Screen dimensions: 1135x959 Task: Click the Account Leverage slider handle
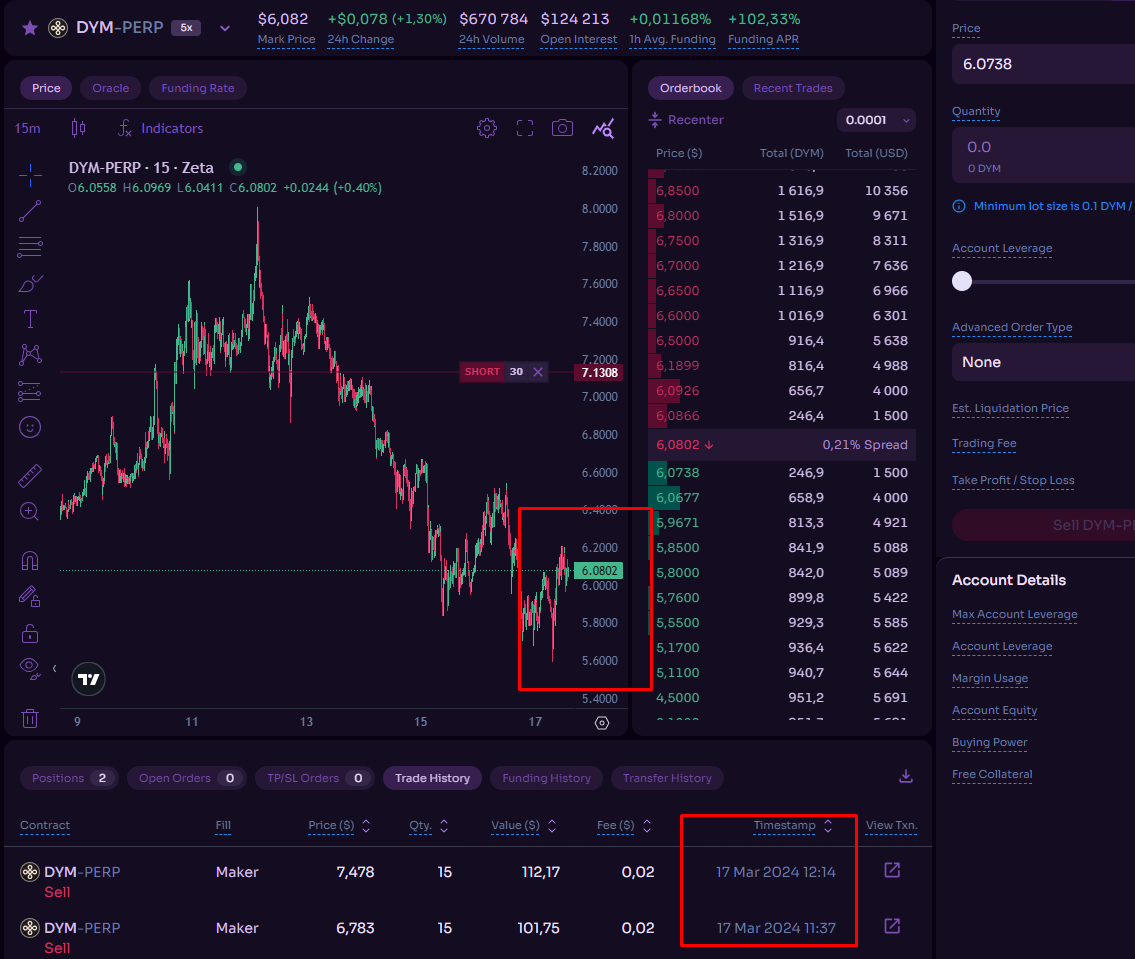tap(962, 281)
